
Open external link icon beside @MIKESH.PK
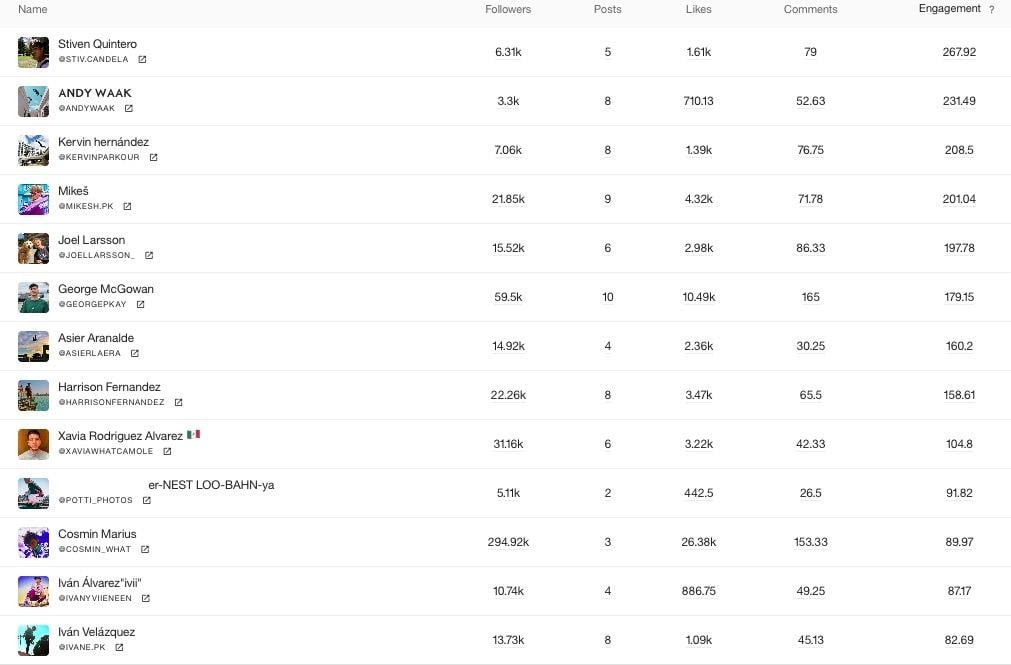[127, 207]
